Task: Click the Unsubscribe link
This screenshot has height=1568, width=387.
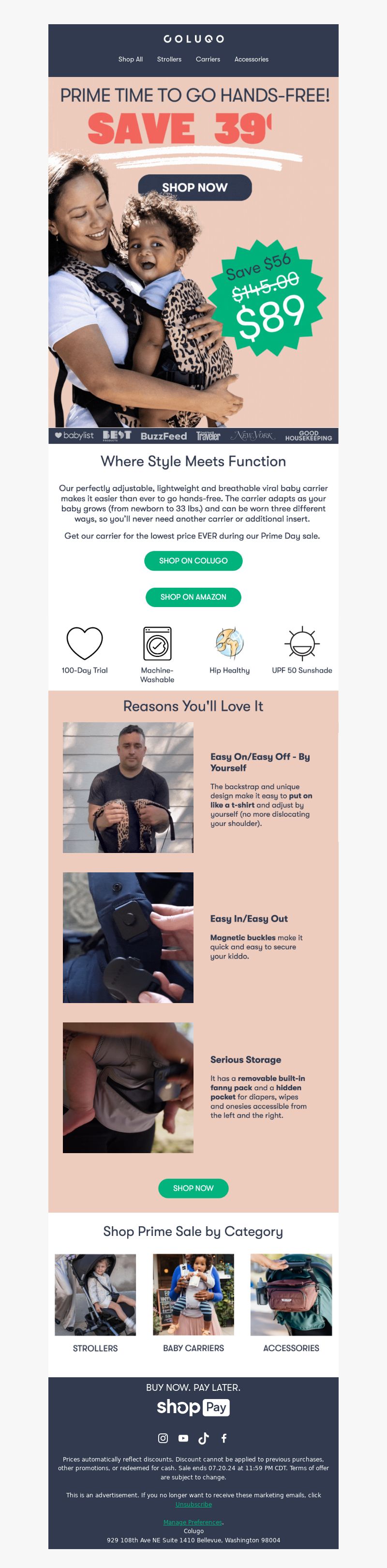Action: click(193, 1504)
